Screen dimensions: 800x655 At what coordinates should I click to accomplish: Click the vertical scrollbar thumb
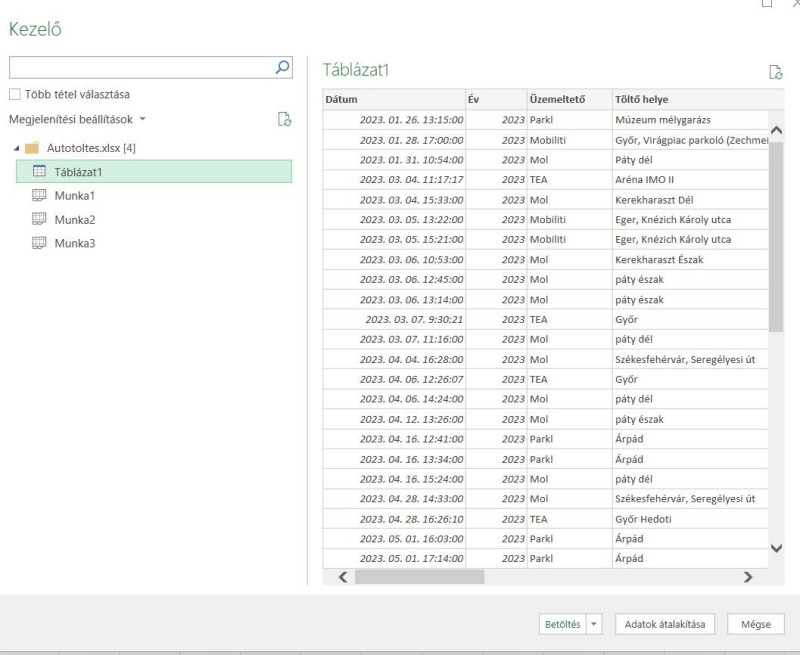tap(776, 237)
